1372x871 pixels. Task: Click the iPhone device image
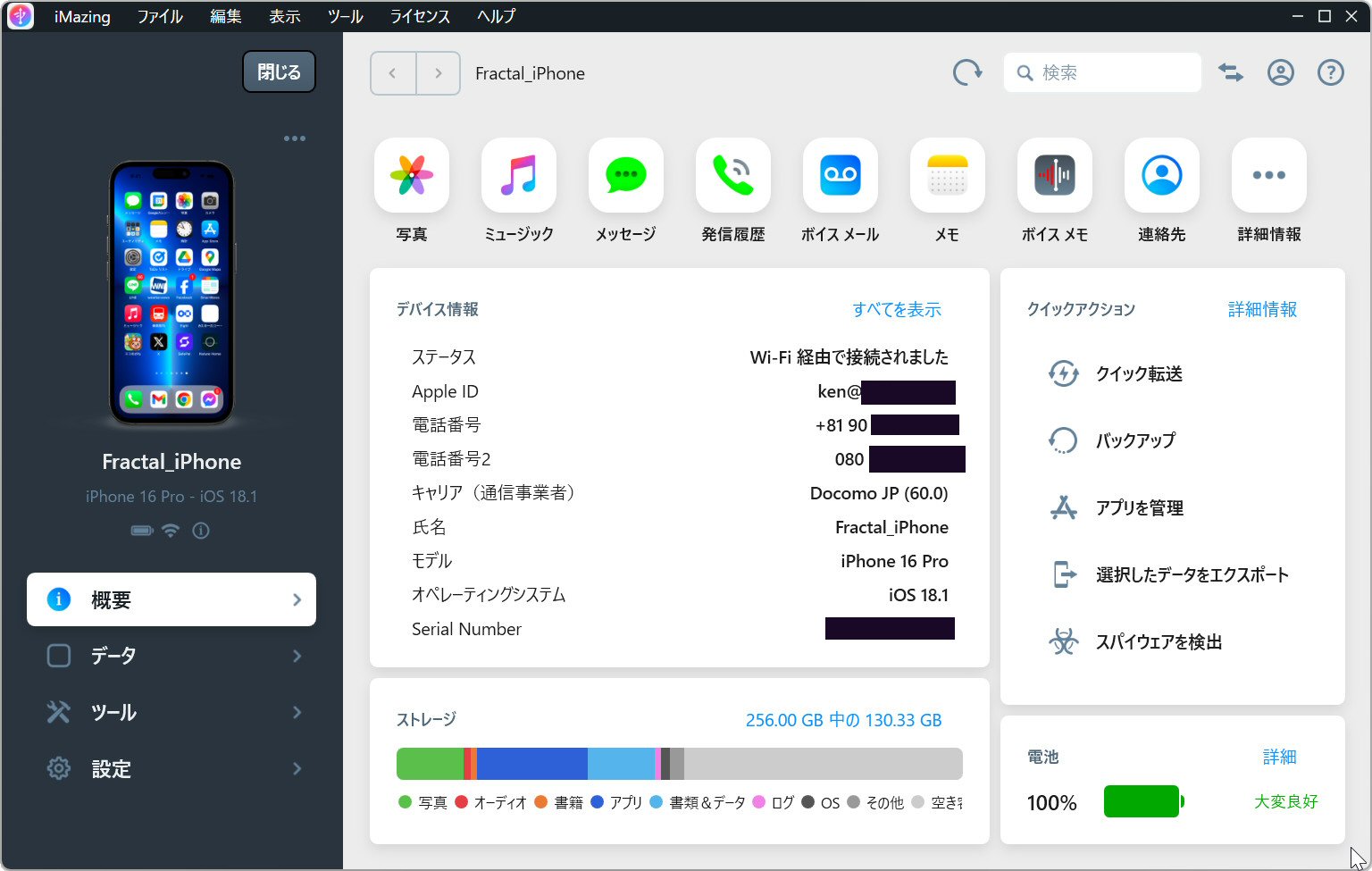point(171,293)
